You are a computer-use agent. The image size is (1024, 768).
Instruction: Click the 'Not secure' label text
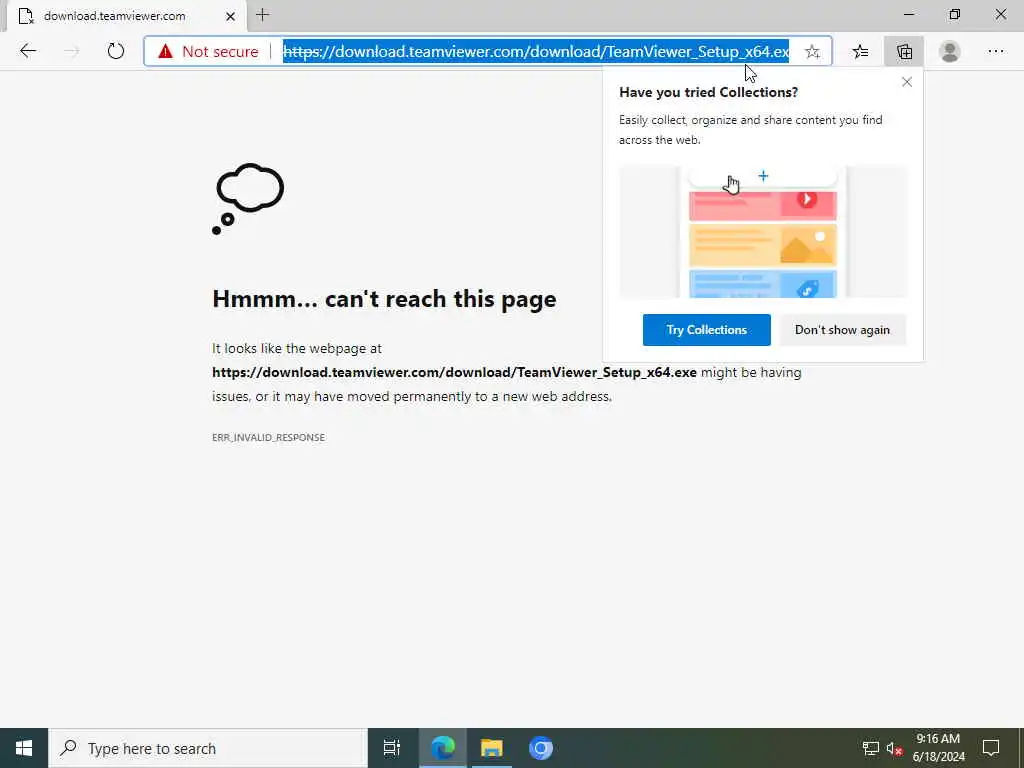coord(220,52)
